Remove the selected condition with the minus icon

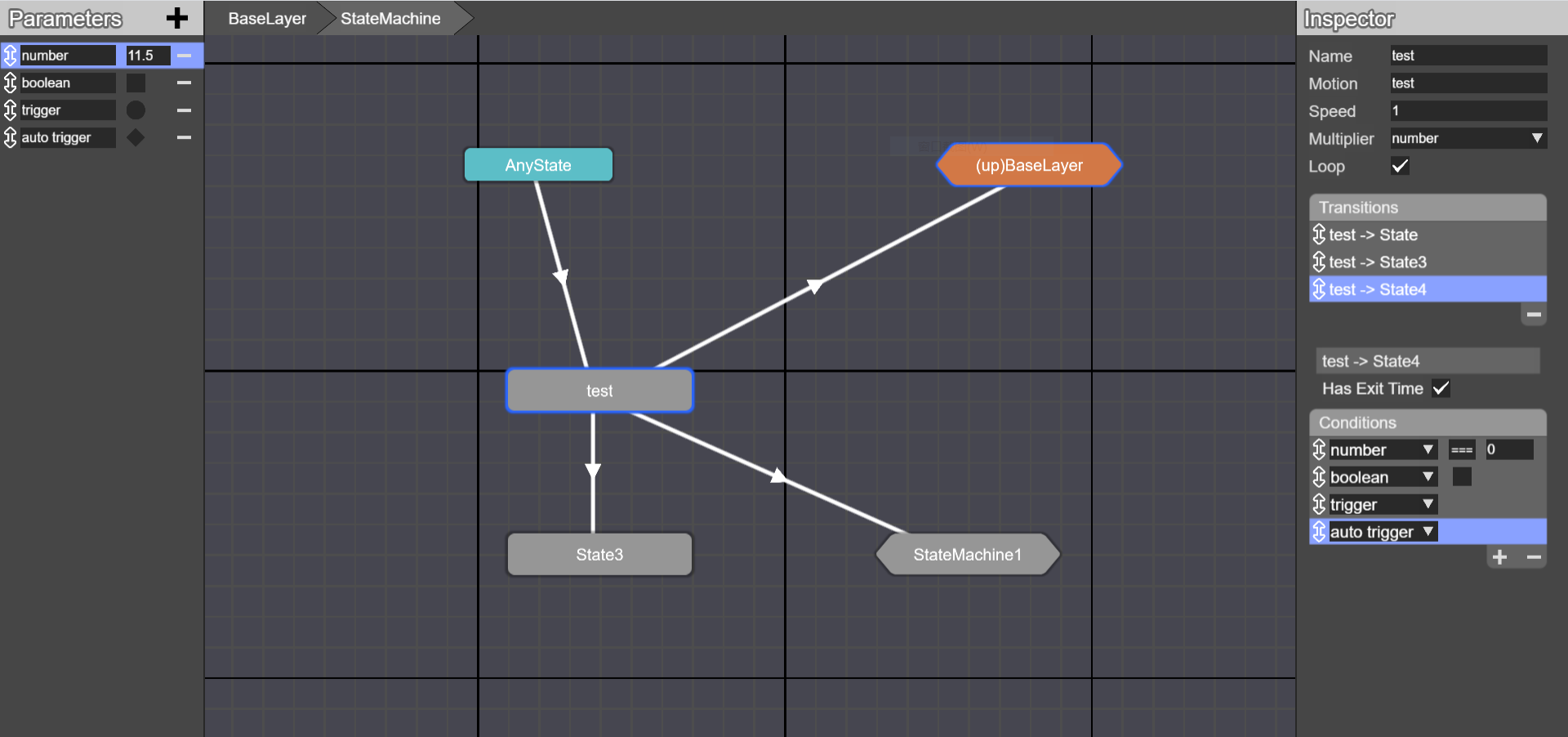(1534, 556)
